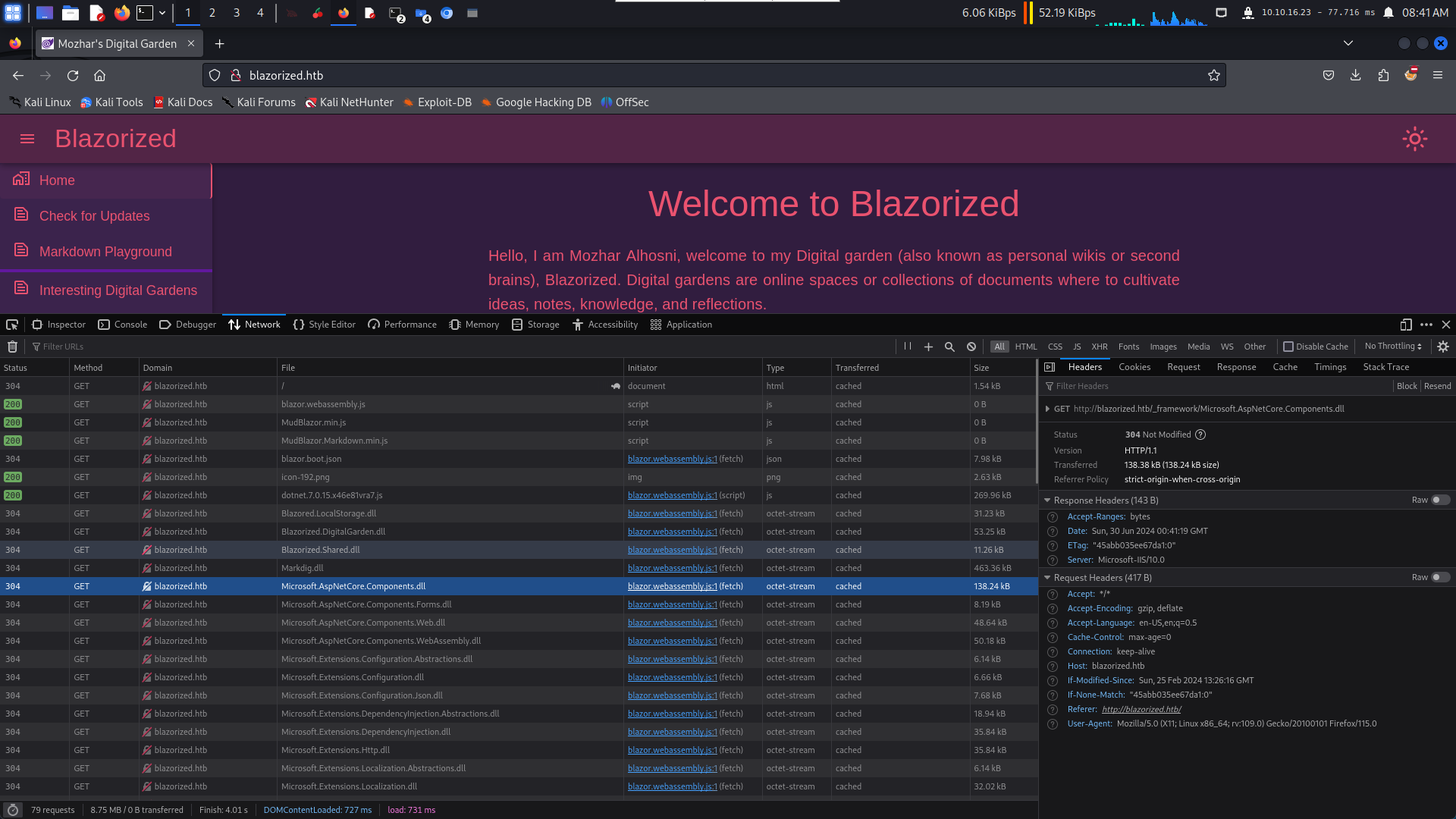1456x819 pixels.
Task: Filter requests by XHR
Action: tap(1100, 347)
